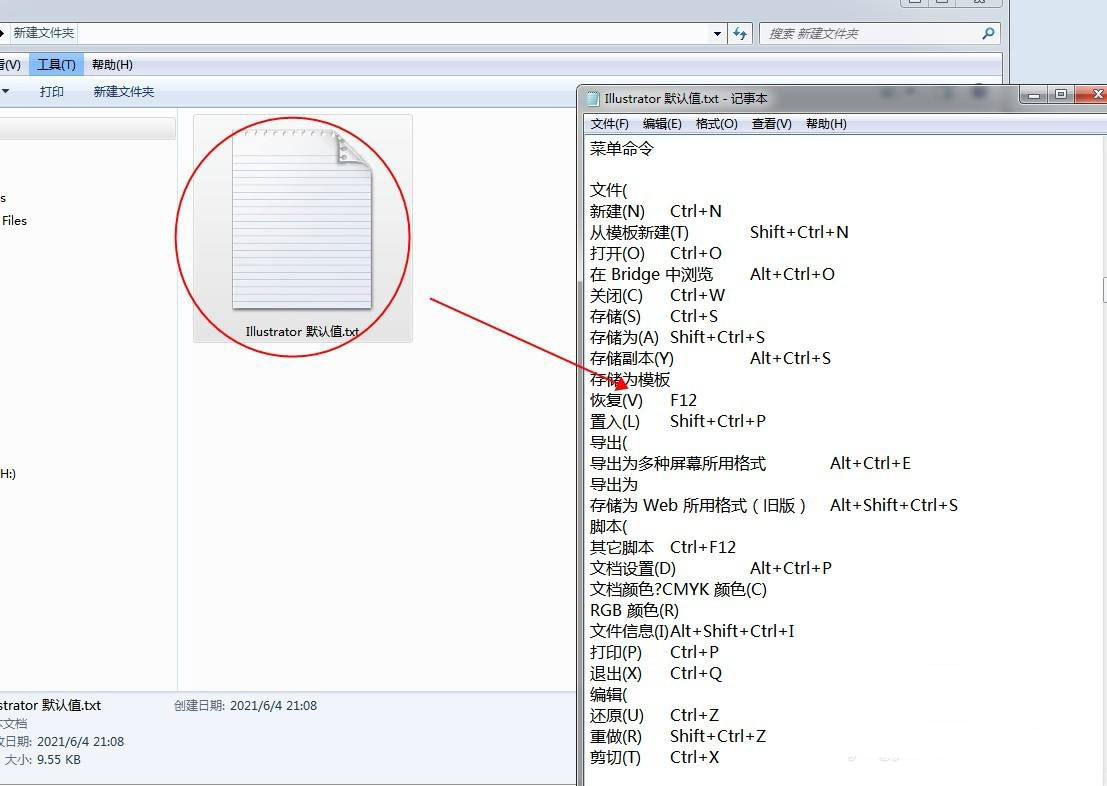1107x786 pixels.
Task: Close the Notepad window
Action: coord(1093,95)
